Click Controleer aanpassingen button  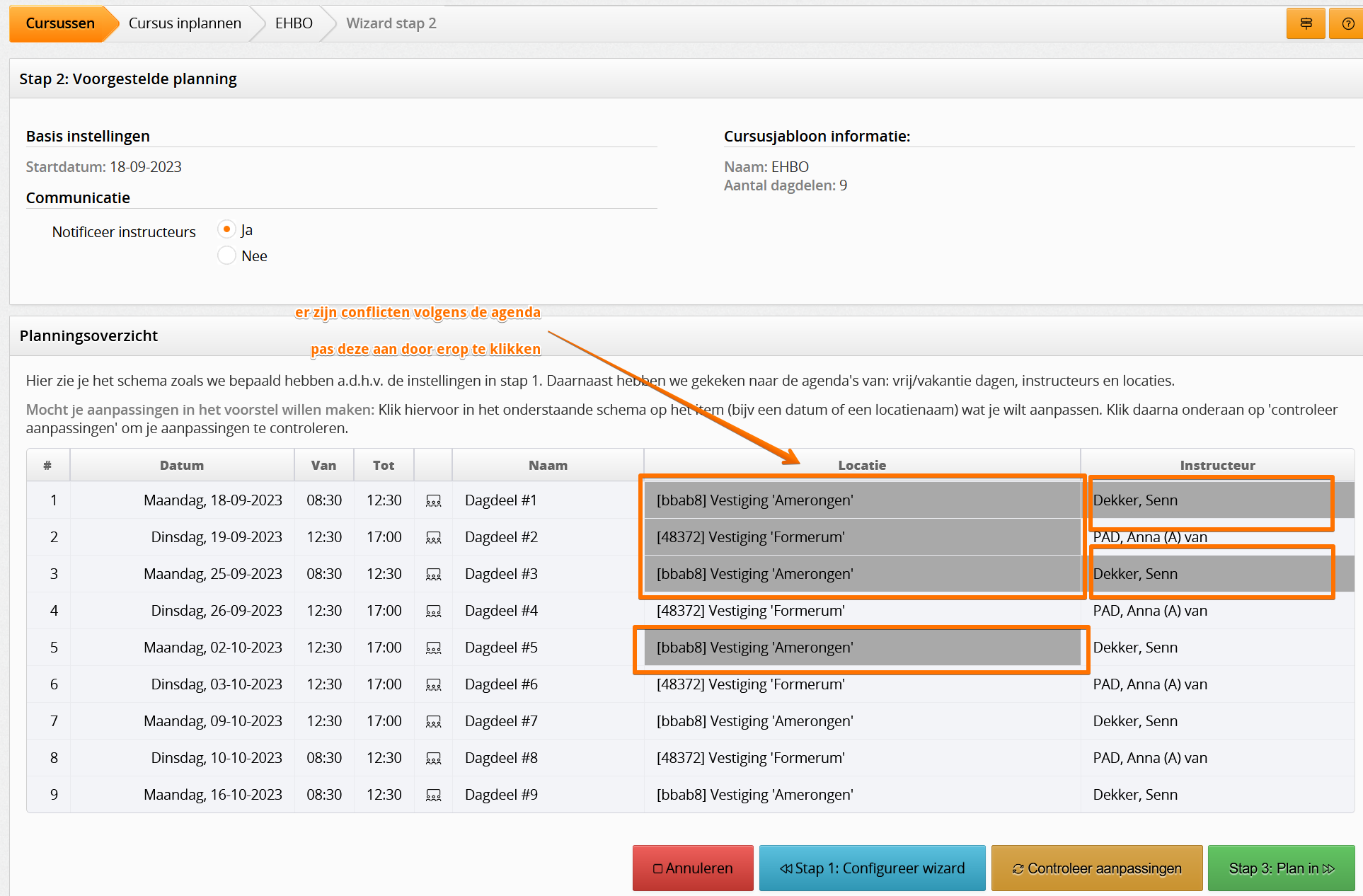[x=1096, y=868]
